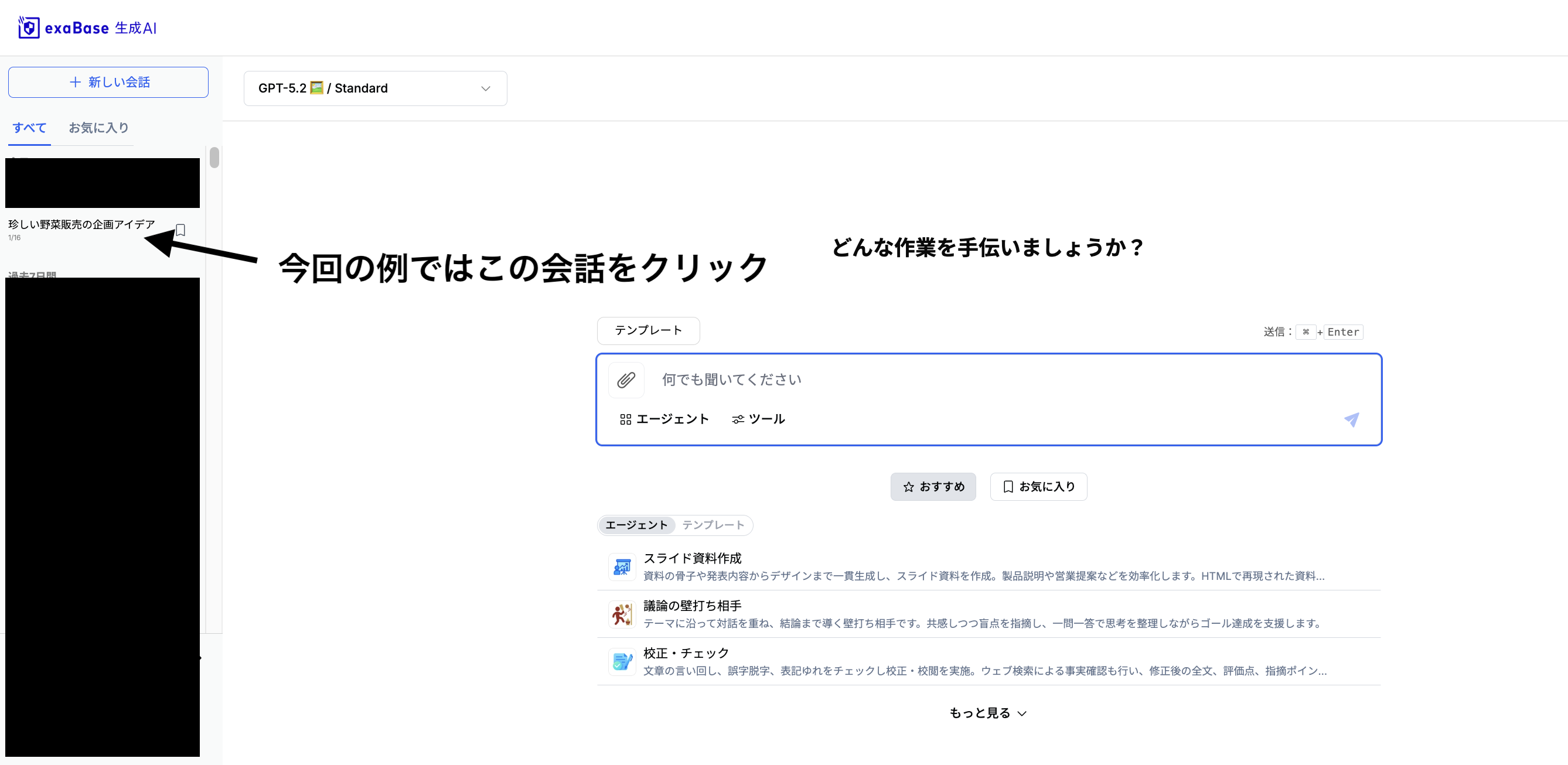Select the テンプレート segment in the list toggle
The width and height of the screenshot is (1568, 765).
(713, 525)
